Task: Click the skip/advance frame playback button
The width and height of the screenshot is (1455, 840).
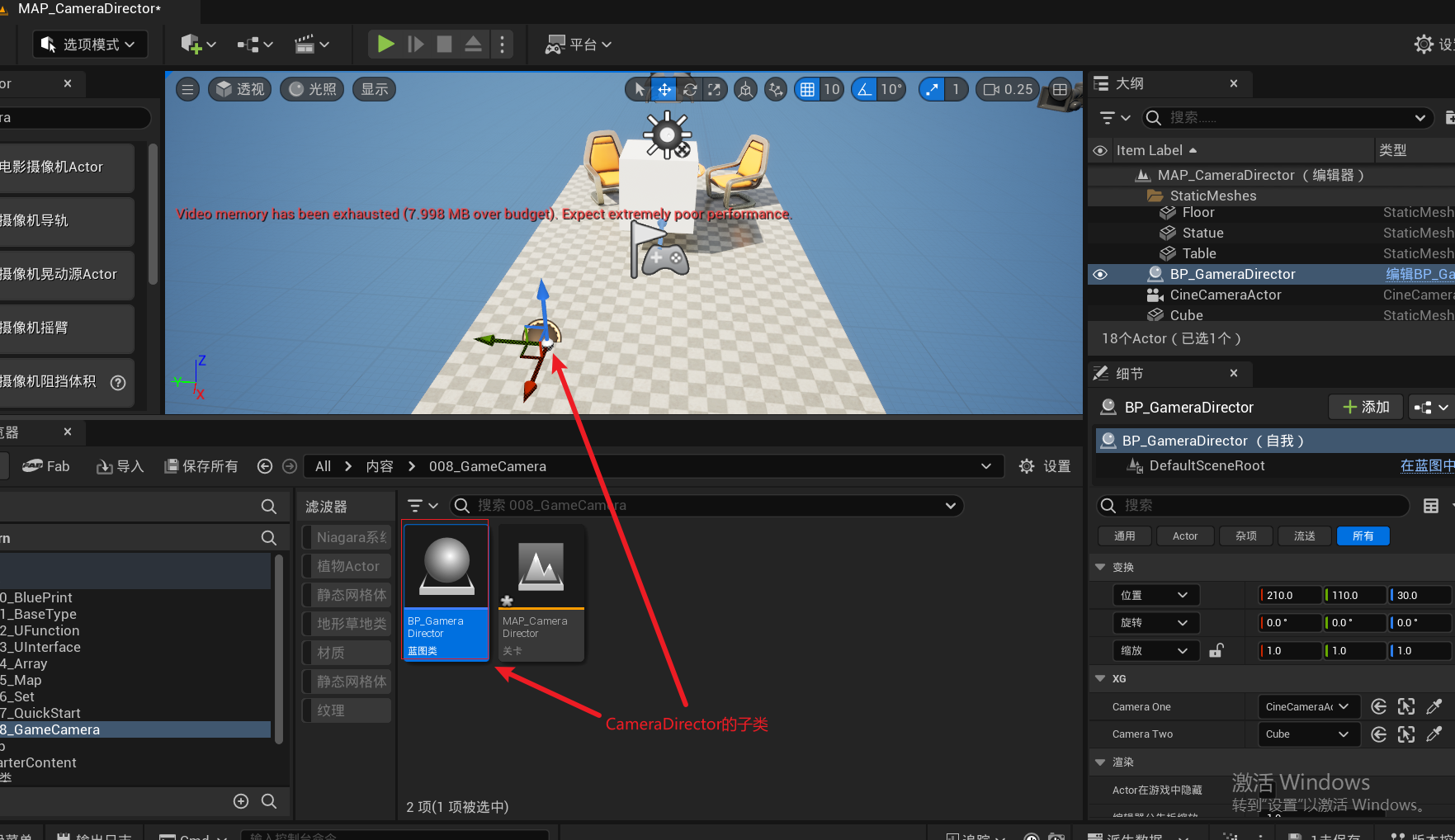Action: click(415, 44)
